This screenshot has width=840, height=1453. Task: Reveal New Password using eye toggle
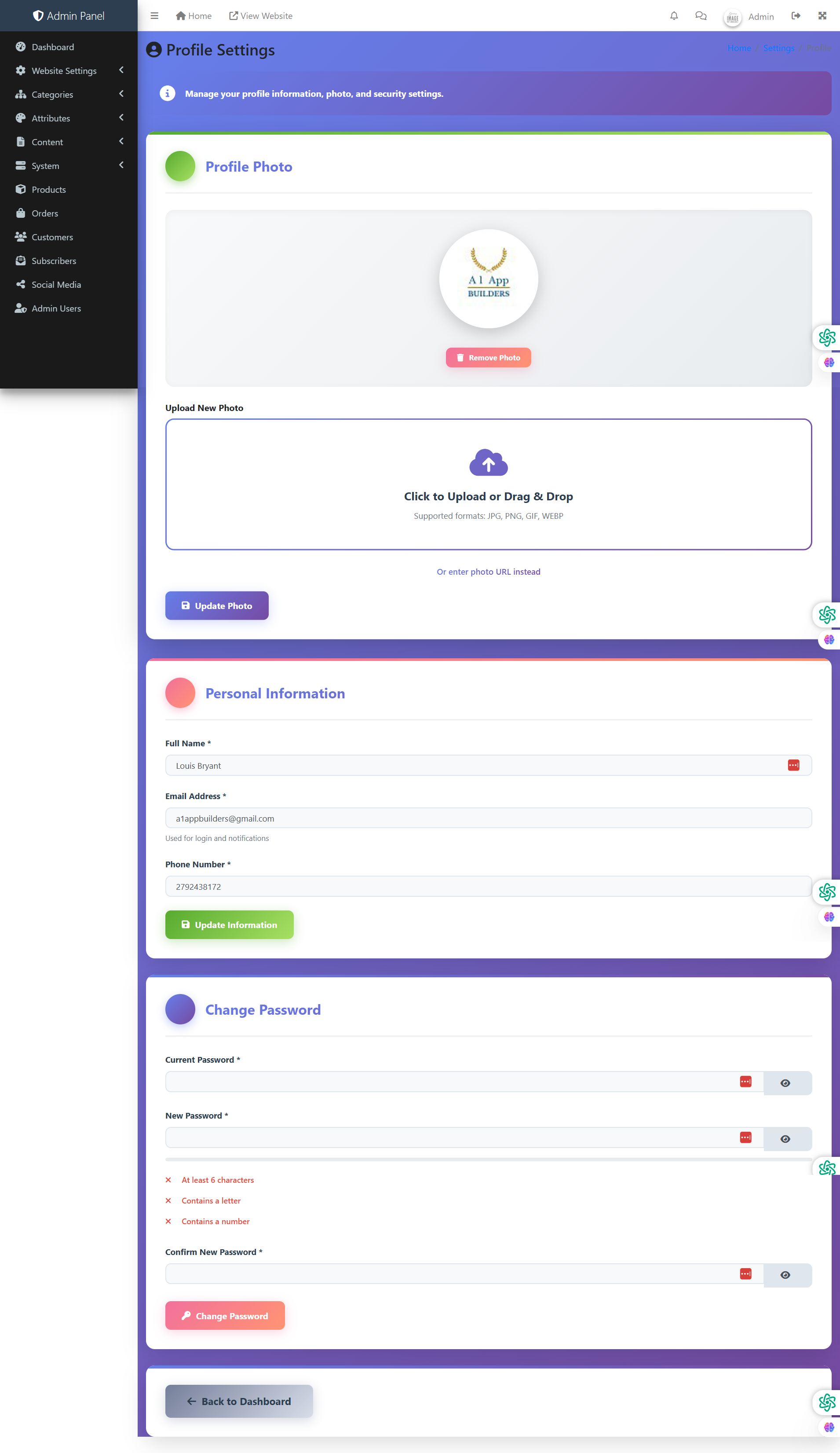point(785,1139)
